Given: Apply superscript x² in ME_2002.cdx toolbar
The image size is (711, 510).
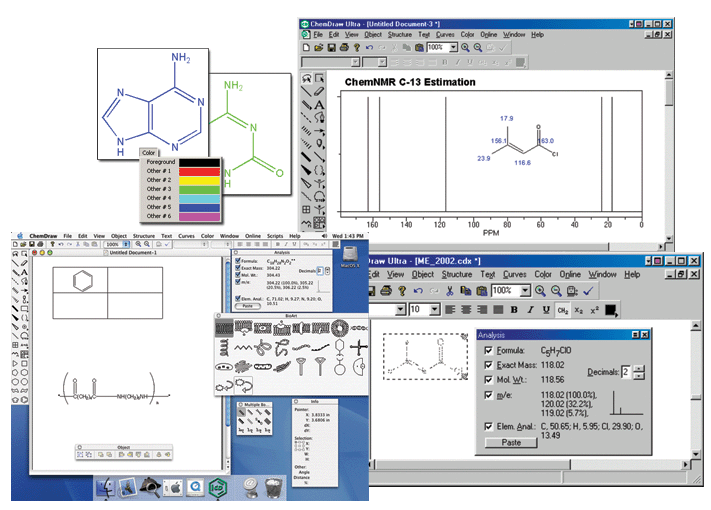Looking at the screenshot, I should 594,310.
